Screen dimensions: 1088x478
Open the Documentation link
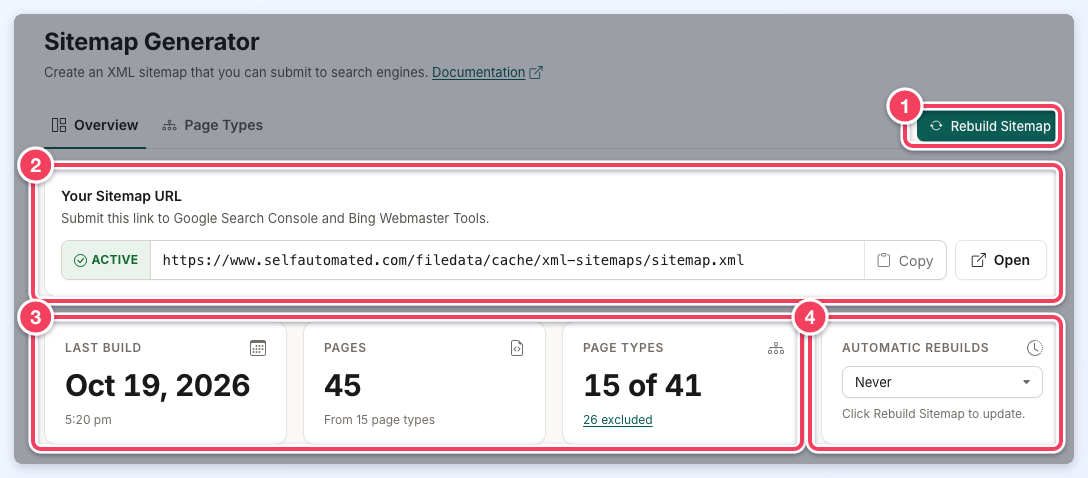click(478, 72)
